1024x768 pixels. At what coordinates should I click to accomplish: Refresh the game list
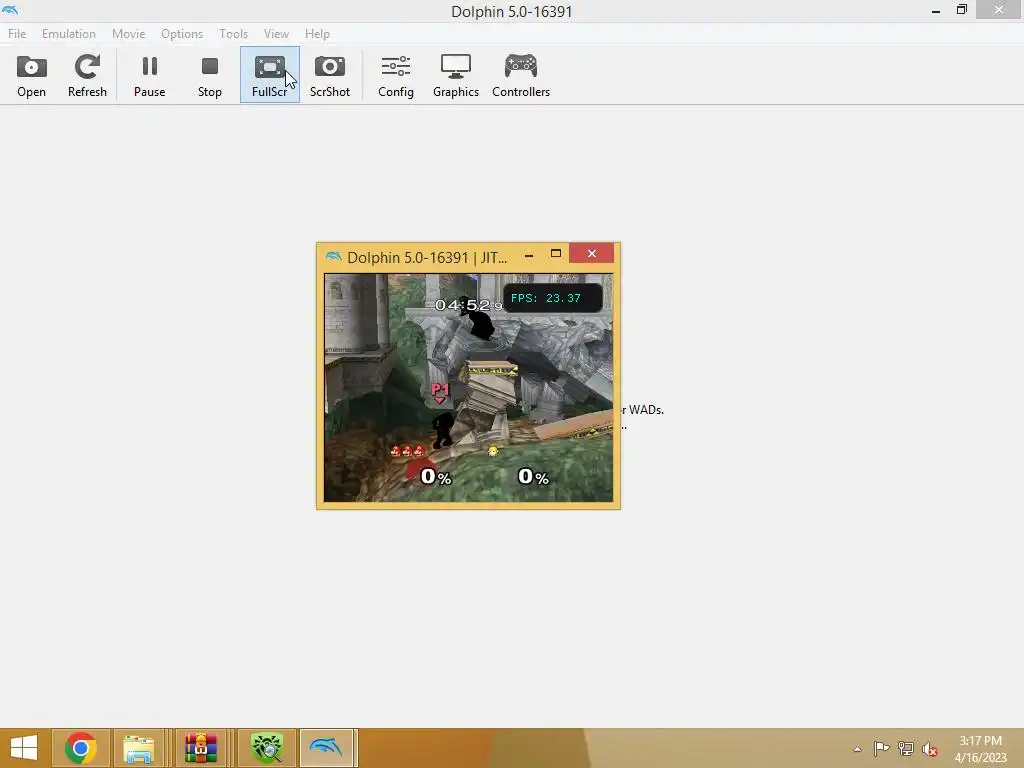tap(87, 76)
